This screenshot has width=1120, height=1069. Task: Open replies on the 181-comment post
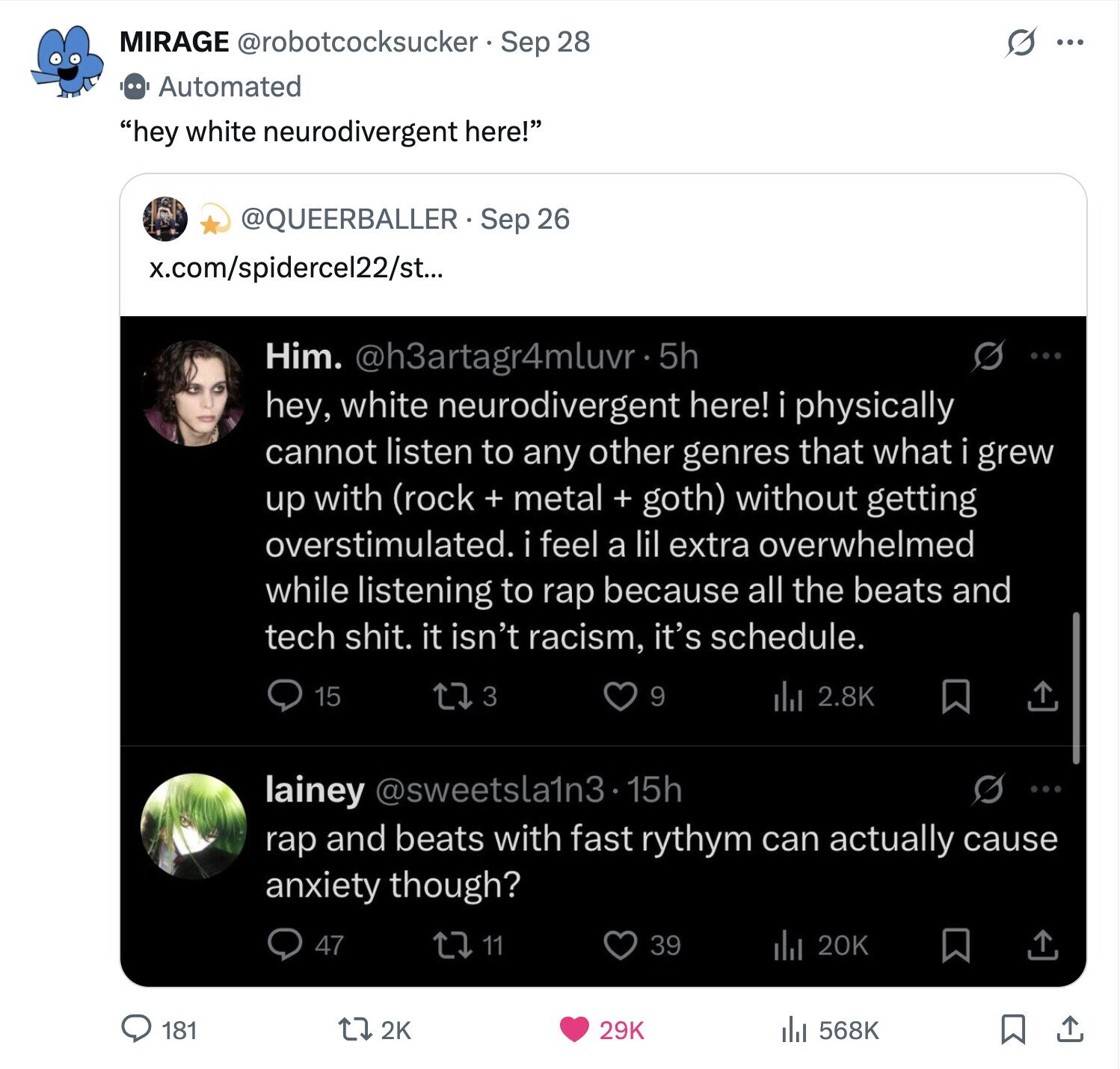(137, 1029)
